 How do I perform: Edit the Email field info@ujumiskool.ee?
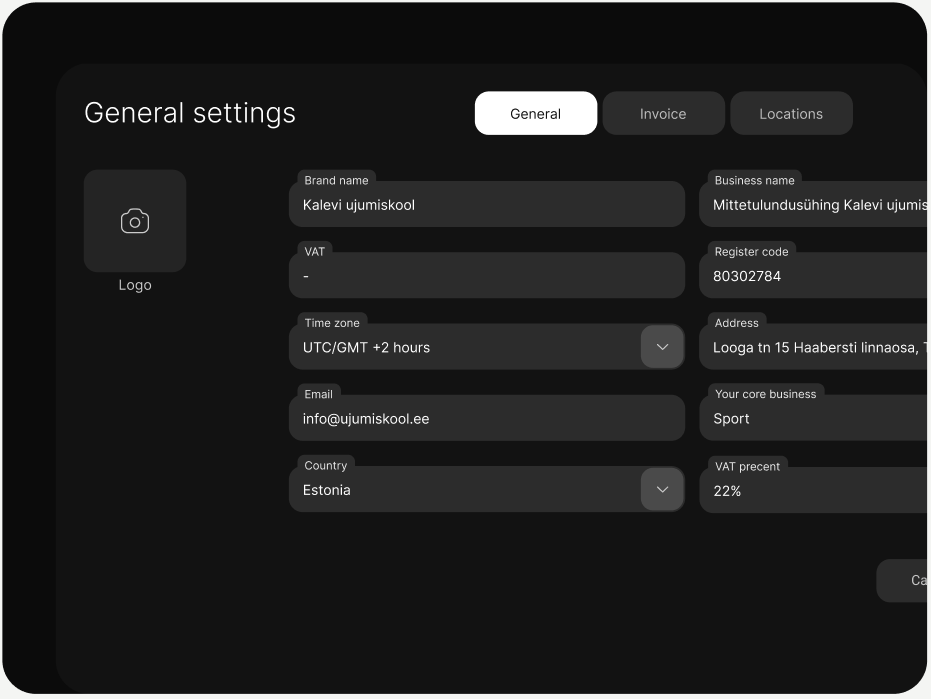coord(486,419)
